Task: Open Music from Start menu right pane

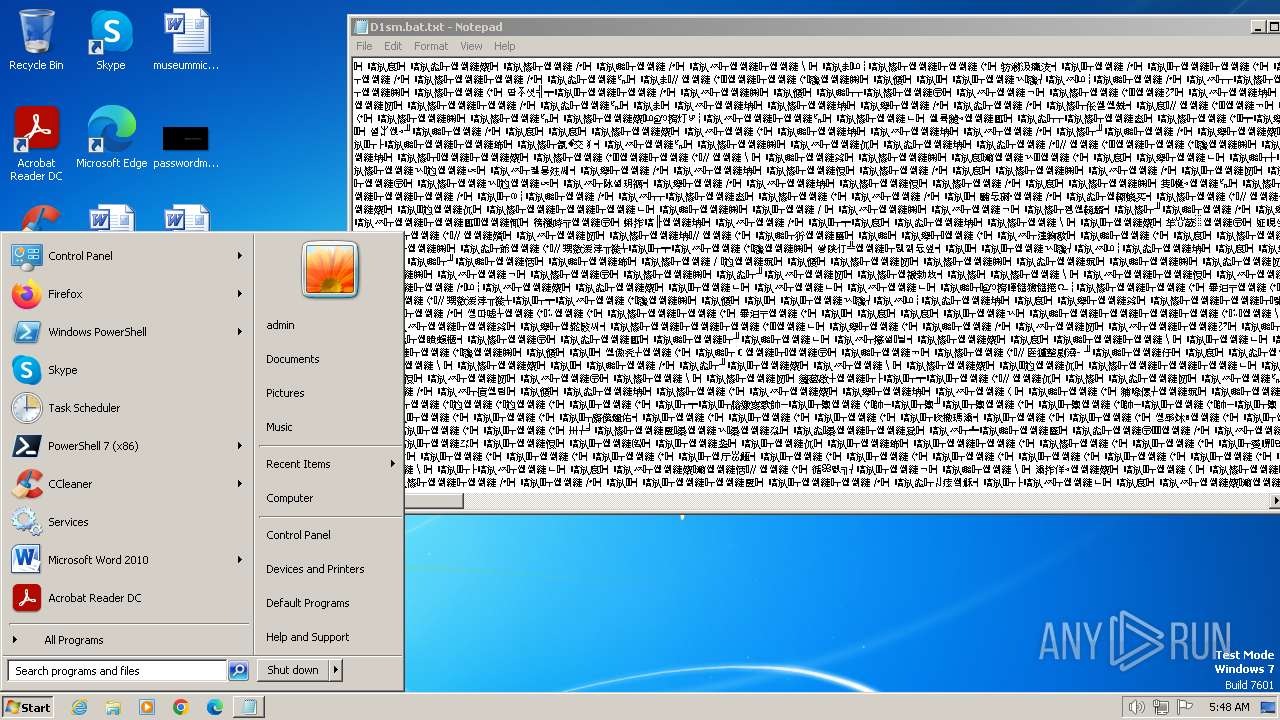Action: coord(279,427)
